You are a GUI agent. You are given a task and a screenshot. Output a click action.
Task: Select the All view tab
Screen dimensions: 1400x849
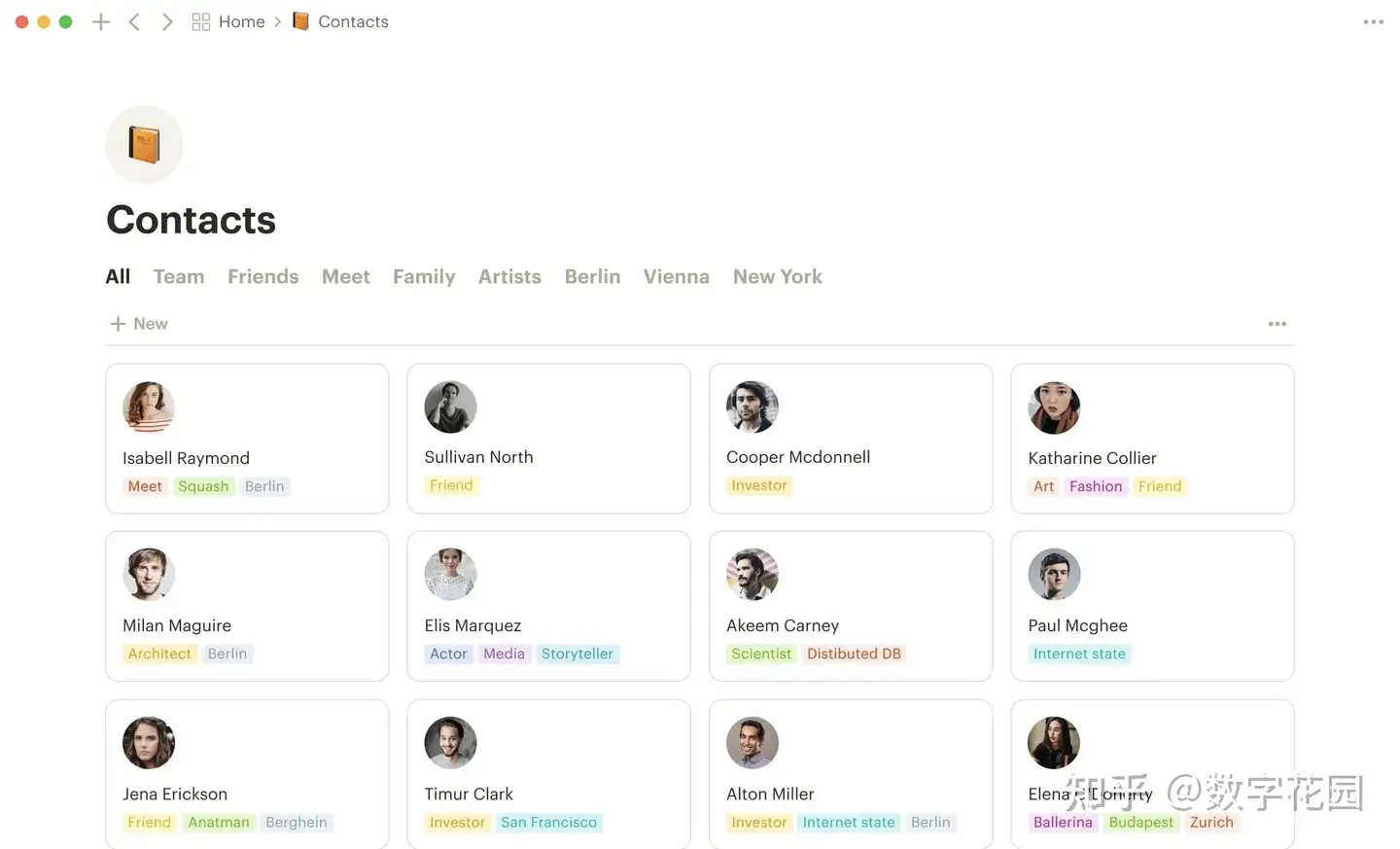(x=118, y=276)
